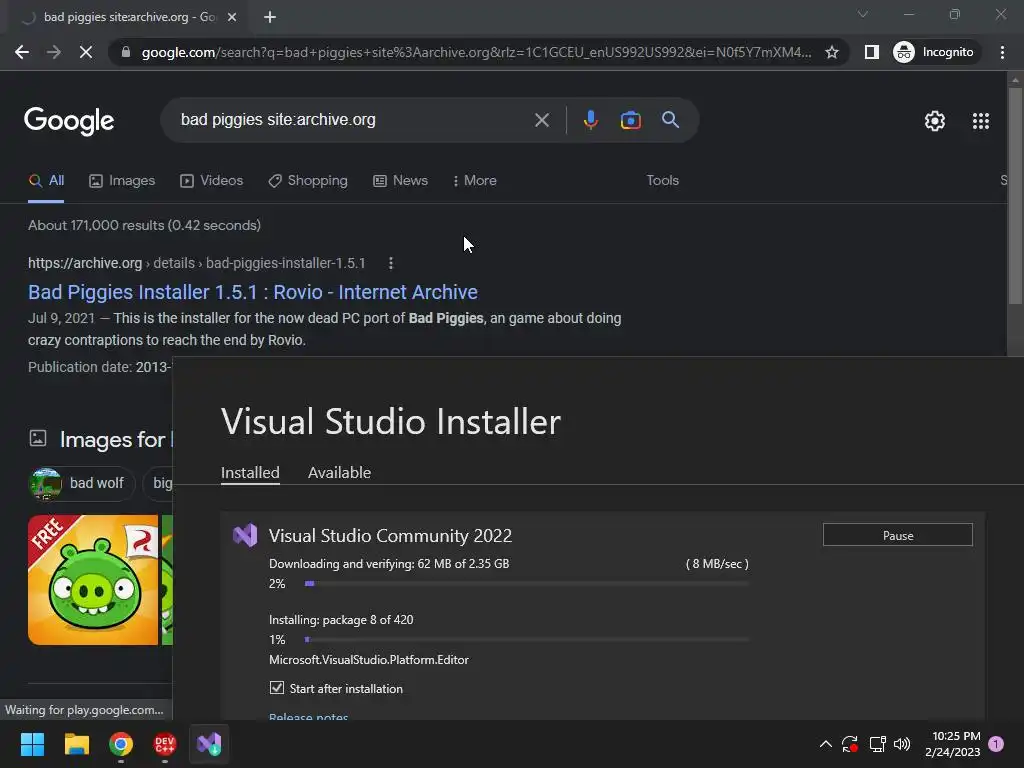1024x768 pixels.
Task: Click the Microsoft.VisualStudio.Platform.Editor package text
Action: tap(369, 660)
